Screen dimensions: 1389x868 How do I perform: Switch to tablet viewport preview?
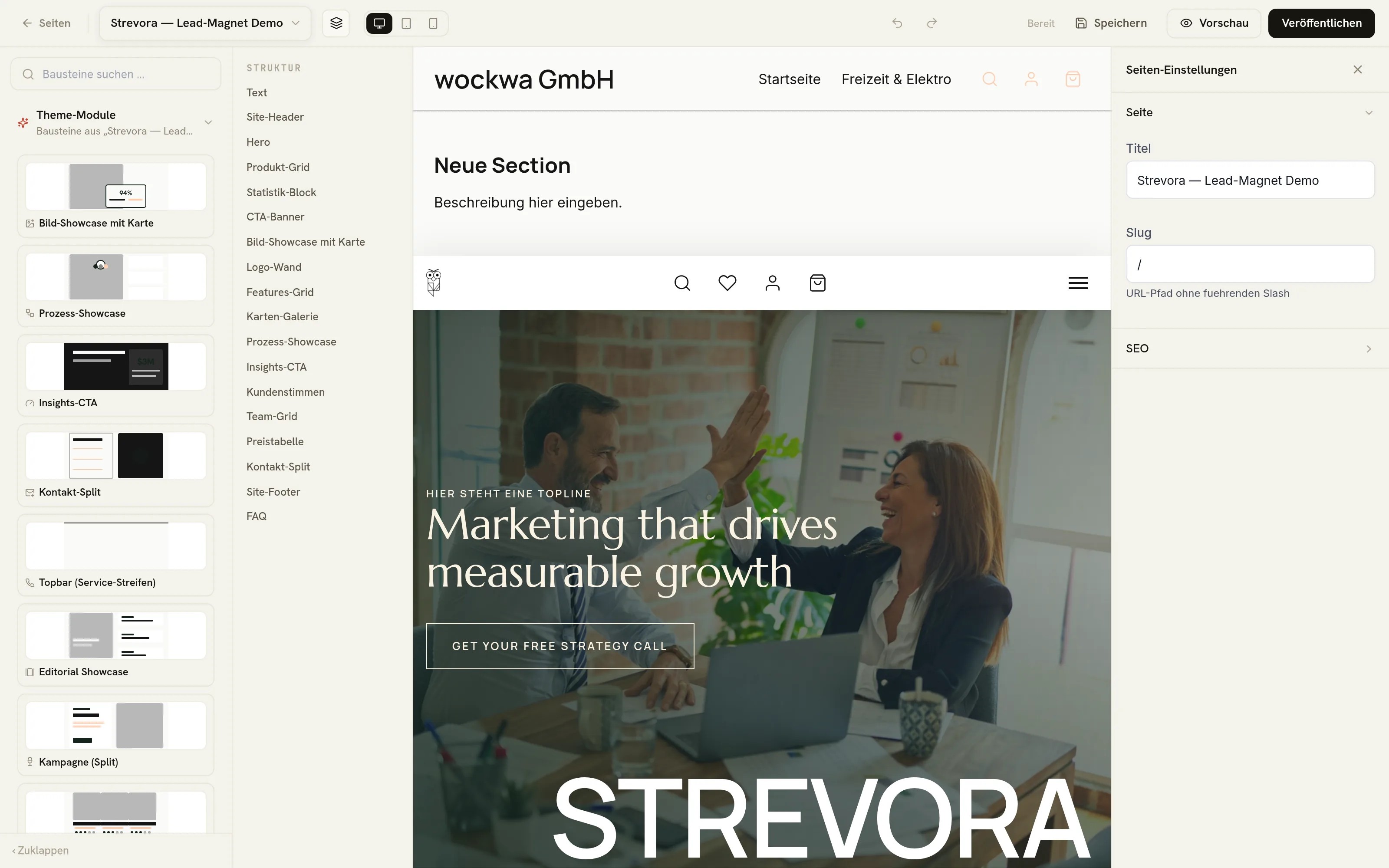pyautogui.click(x=406, y=23)
